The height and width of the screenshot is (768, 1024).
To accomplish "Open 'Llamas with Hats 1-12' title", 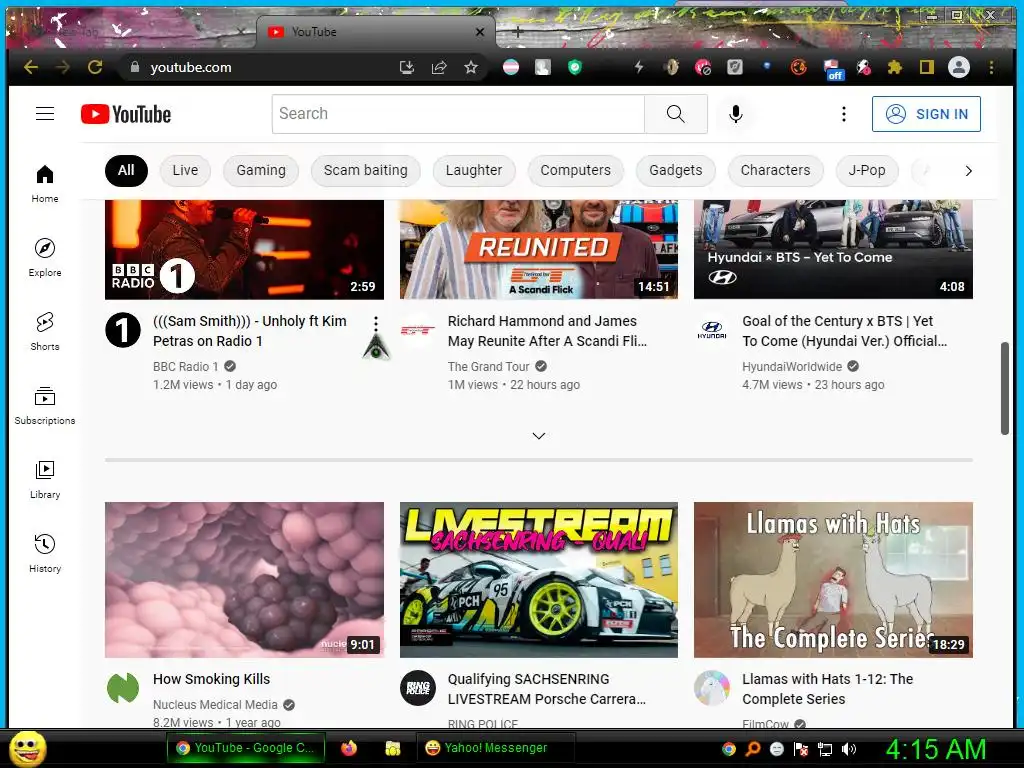I will (827, 689).
